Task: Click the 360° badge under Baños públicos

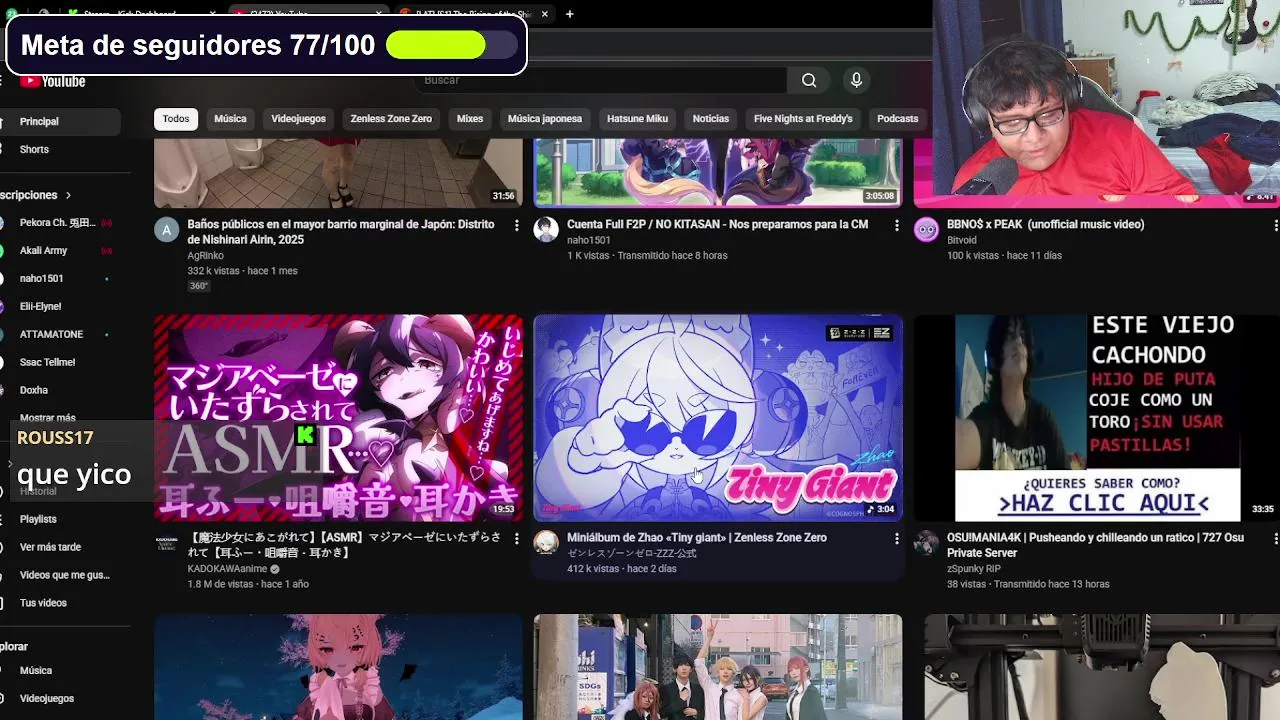Action: click(198, 286)
